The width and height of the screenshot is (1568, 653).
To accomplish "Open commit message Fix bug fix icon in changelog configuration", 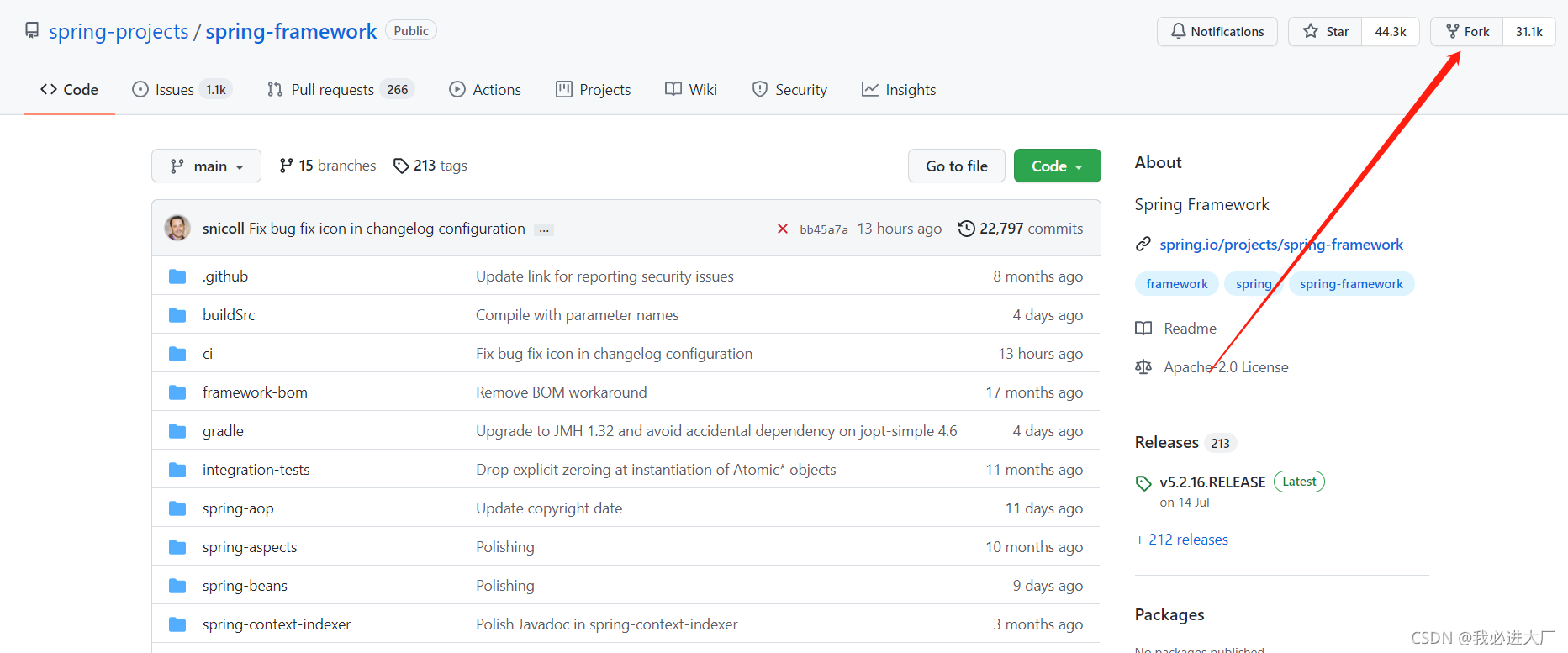I will tap(387, 229).
